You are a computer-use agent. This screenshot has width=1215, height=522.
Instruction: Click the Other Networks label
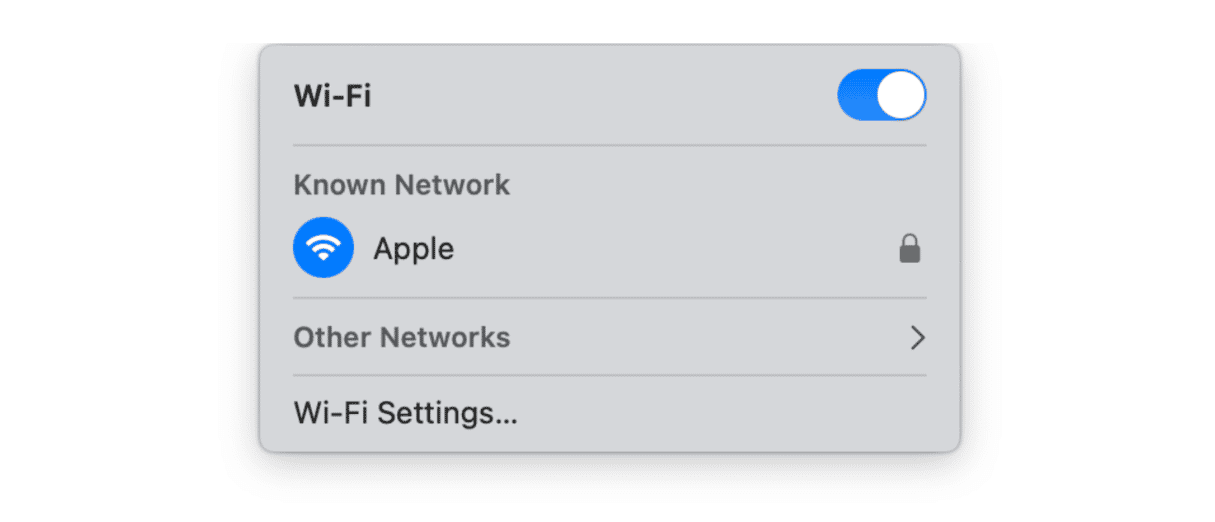(401, 338)
